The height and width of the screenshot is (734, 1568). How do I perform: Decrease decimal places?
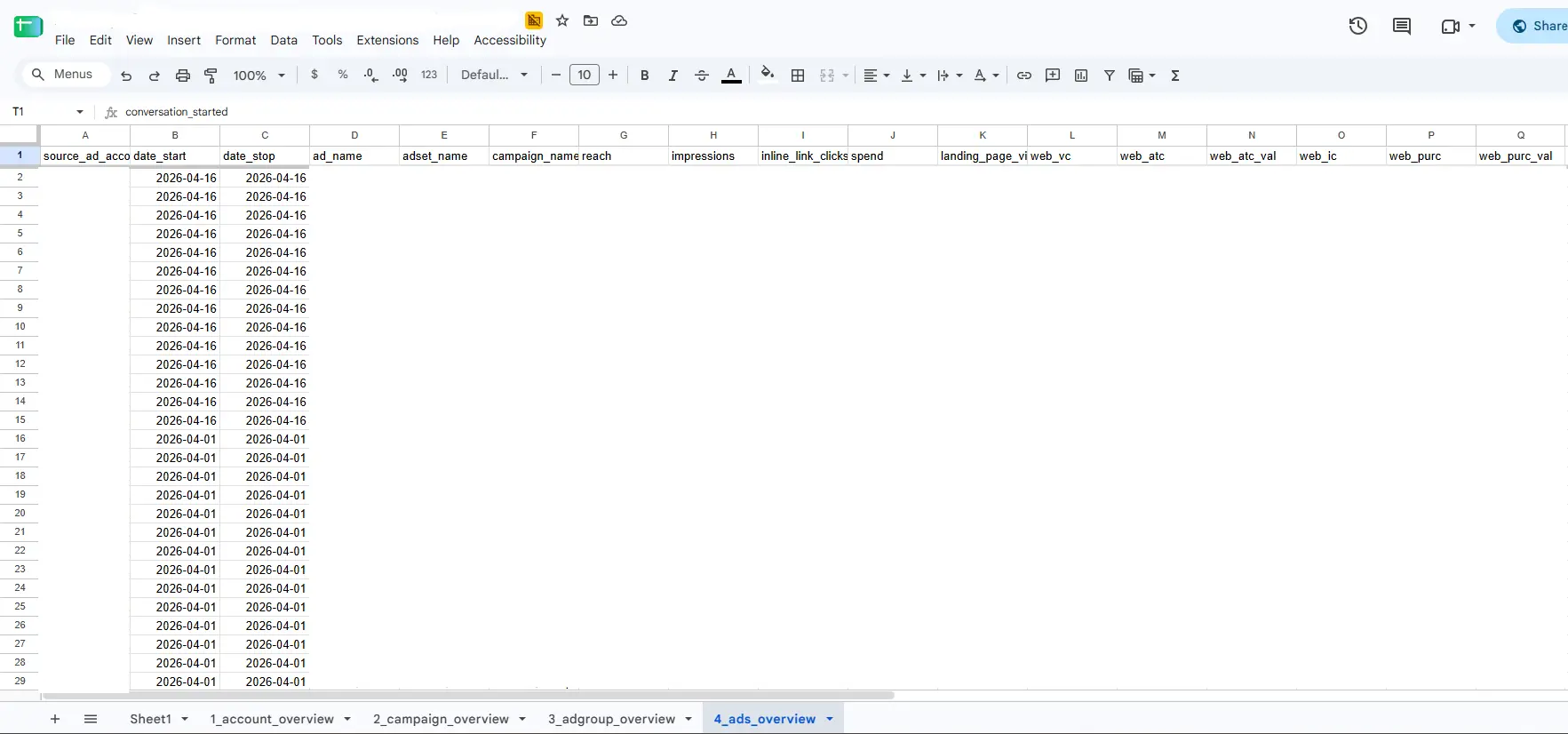click(x=371, y=75)
